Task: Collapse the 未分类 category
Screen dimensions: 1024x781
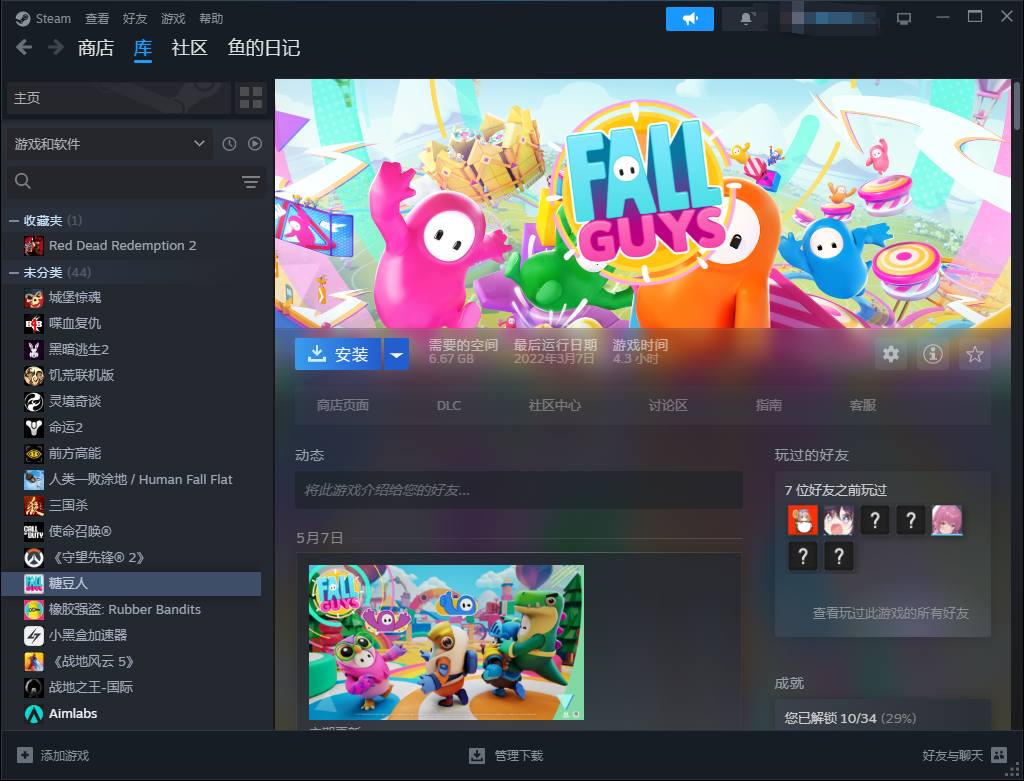Action: coord(14,273)
